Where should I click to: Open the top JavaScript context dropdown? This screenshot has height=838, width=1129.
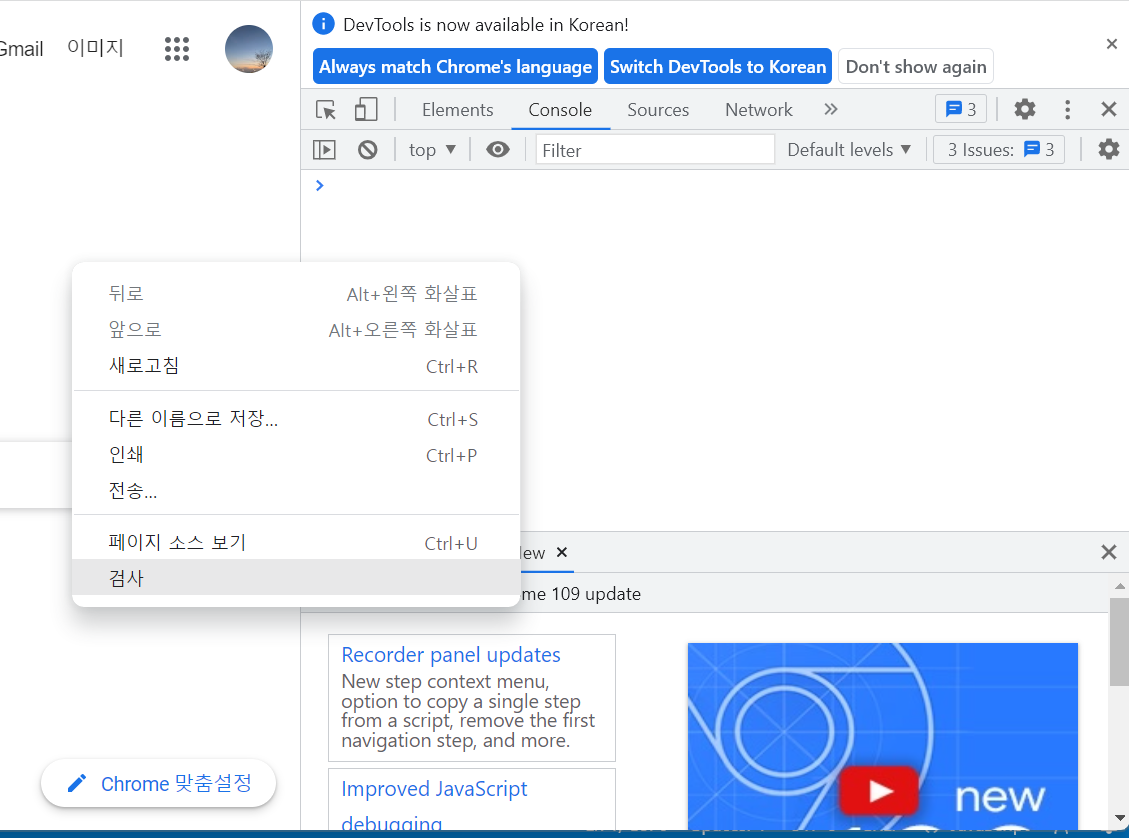tap(432, 150)
